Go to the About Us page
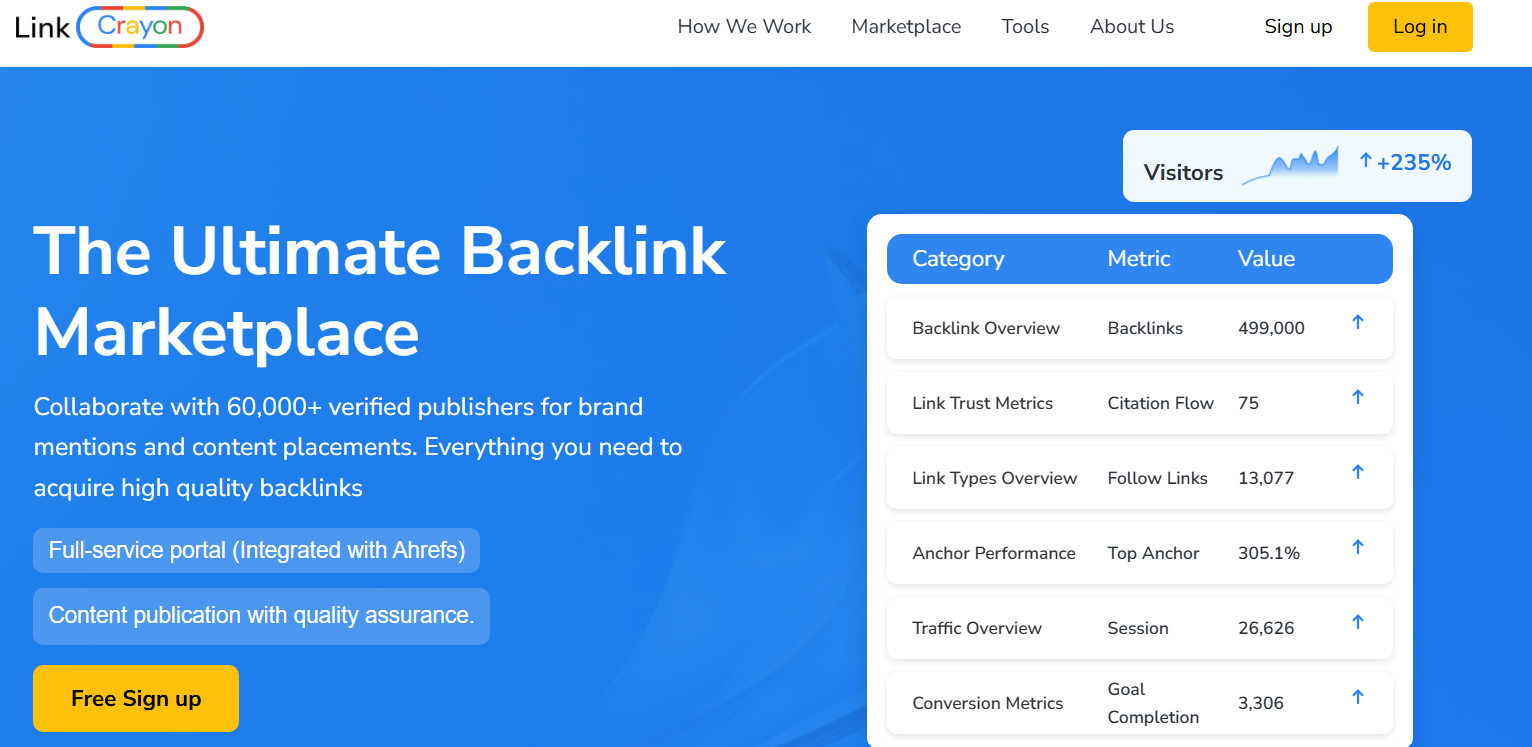Screen dimensions: 1532x747 (1132, 27)
